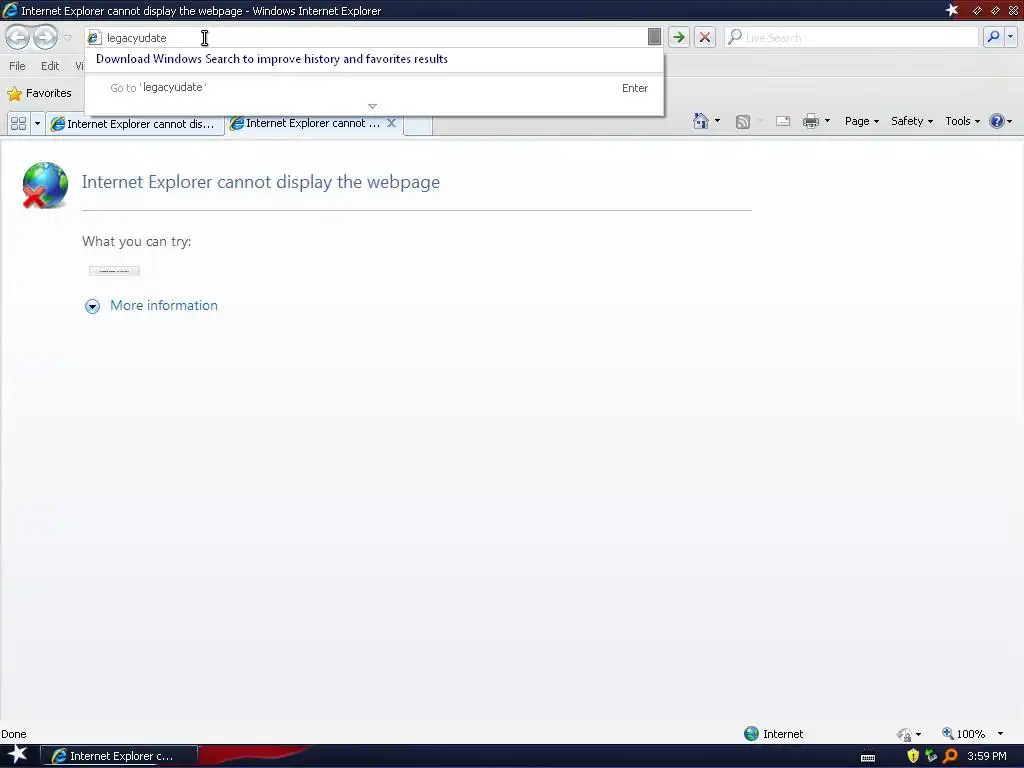Click the orange magnifier tray icon

pos(950,756)
